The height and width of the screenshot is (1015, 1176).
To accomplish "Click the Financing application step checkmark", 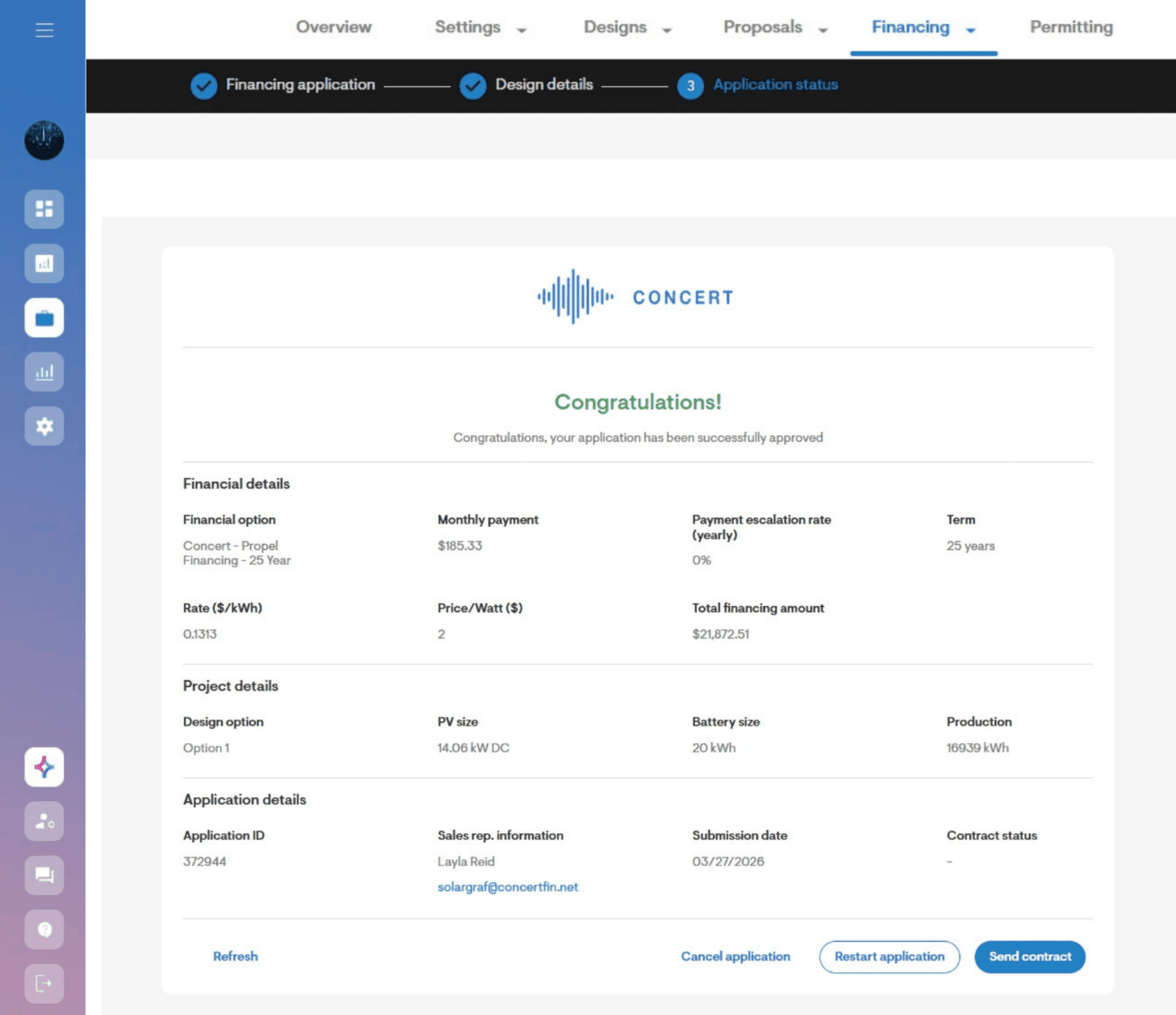I will pyautogui.click(x=204, y=86).
